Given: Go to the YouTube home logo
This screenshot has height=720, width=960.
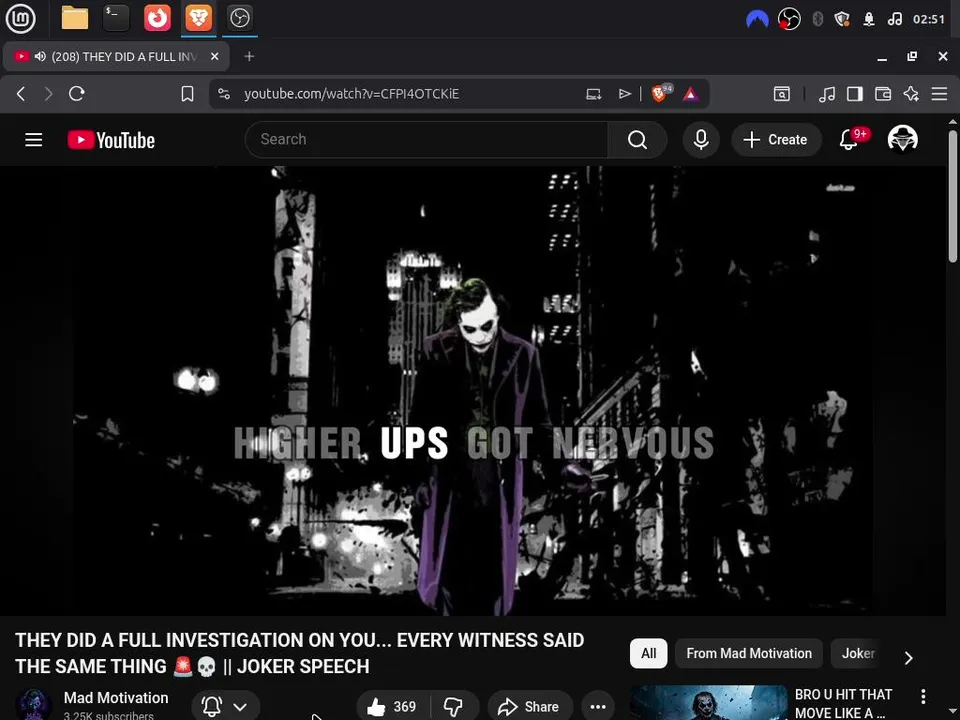Looking at the screenshot, I should (x=111, y=140).
